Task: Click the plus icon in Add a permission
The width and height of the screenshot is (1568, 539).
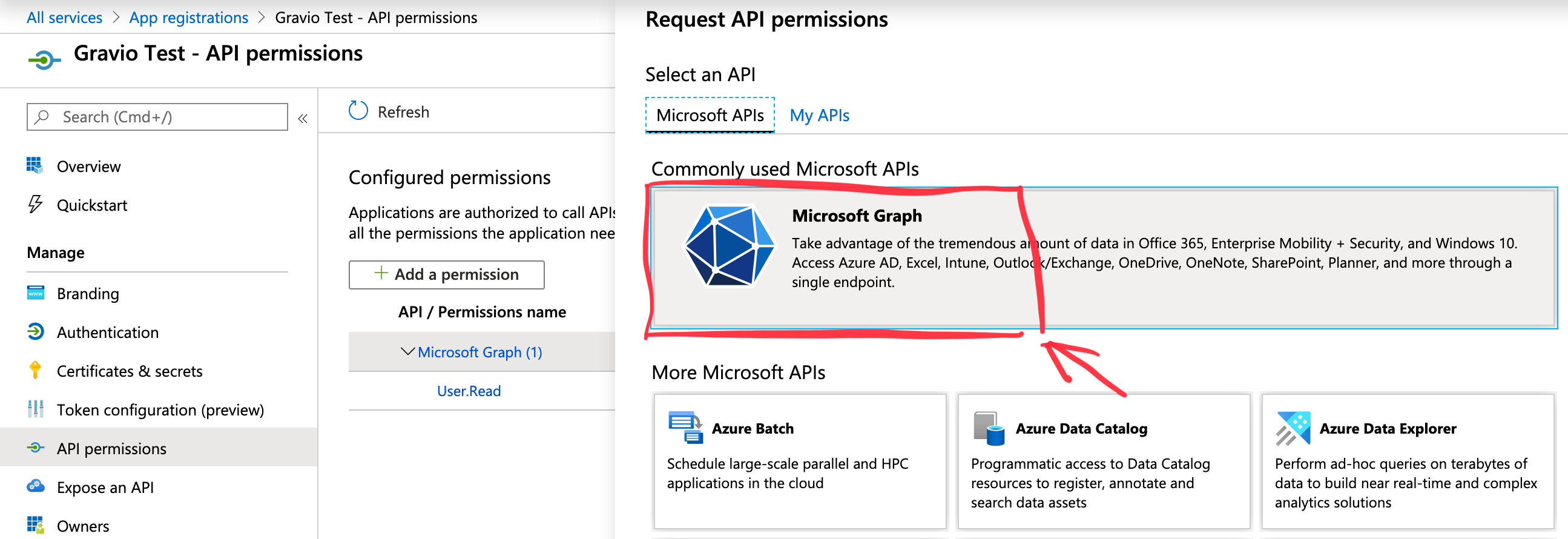Action: (x=381, y=274)
